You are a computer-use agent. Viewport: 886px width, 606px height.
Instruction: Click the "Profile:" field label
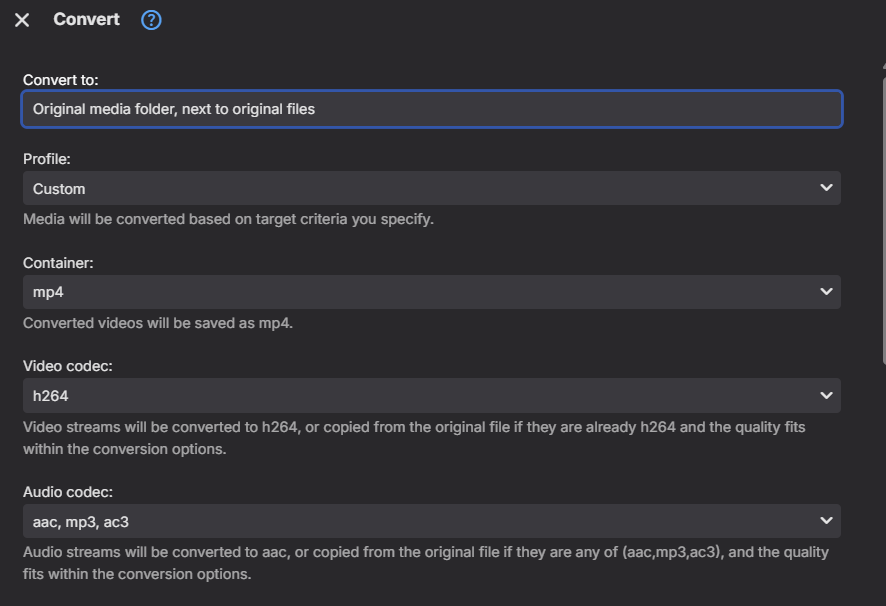click(47, 159)
